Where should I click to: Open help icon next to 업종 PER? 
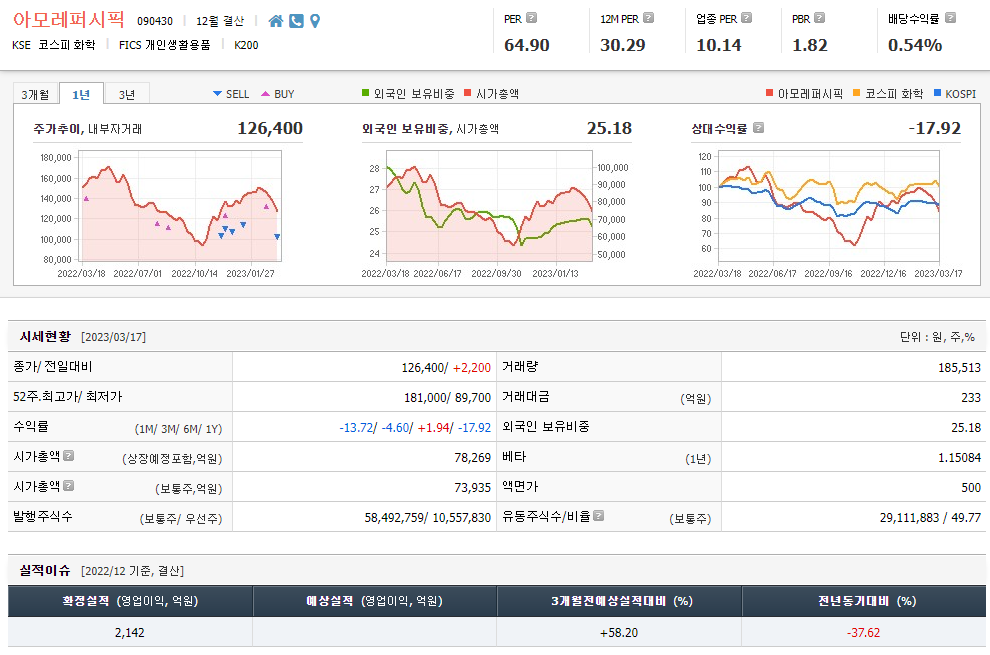coord(746,18)
